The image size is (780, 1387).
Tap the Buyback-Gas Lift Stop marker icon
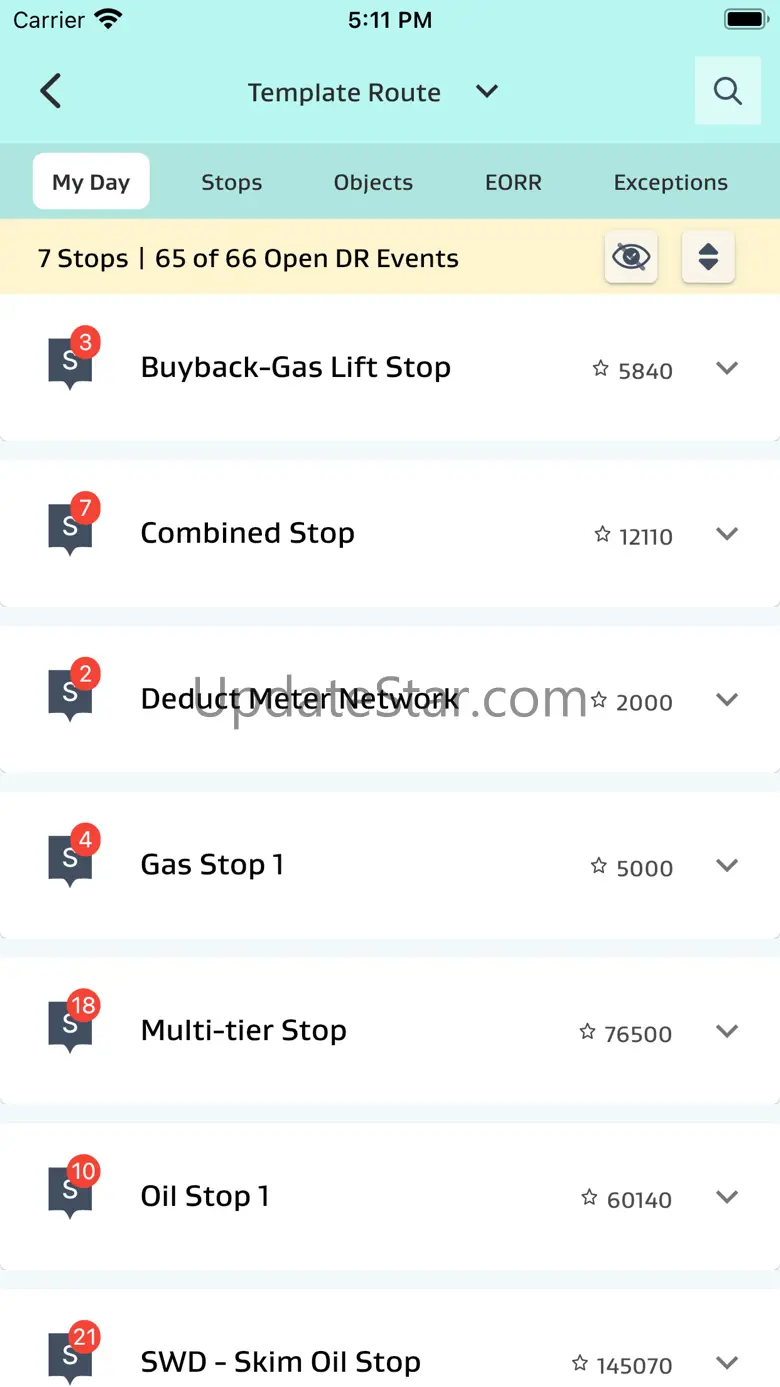click(72, 361)
